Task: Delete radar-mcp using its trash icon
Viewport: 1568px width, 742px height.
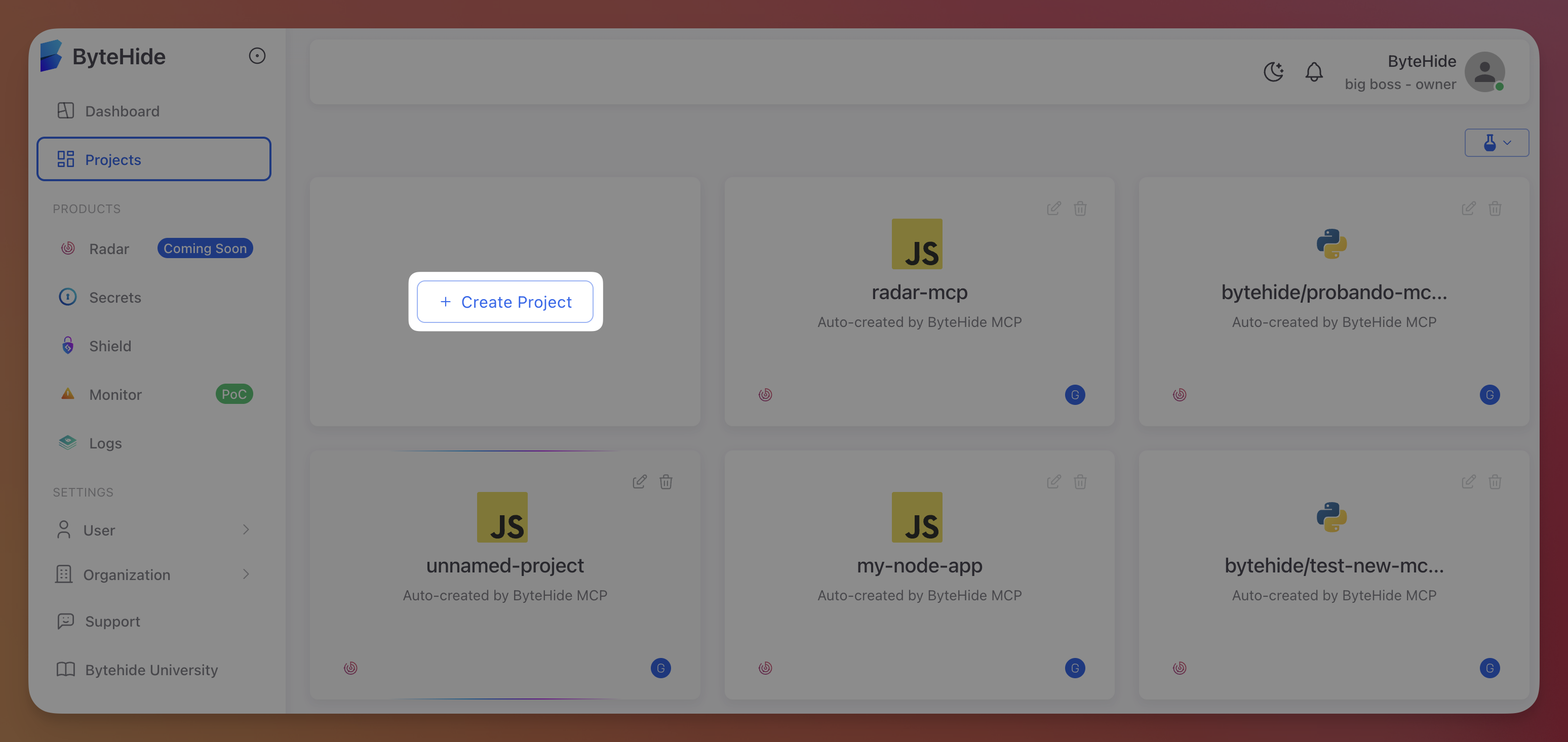Action: pyautogui.click(x=1080, y=208)
